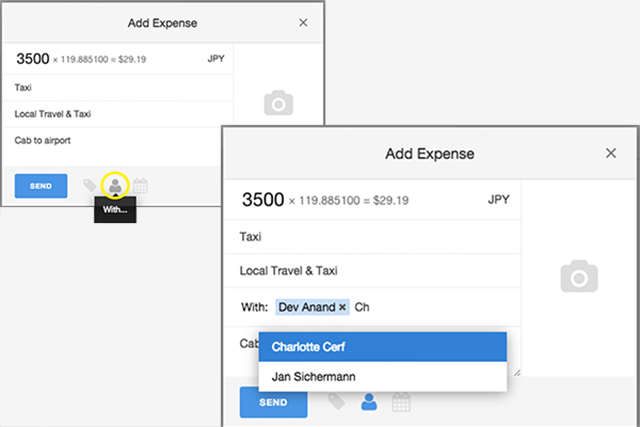The image size is (640, 427).
Task: Click SEND in the back dialog
Action: point(41,186)
